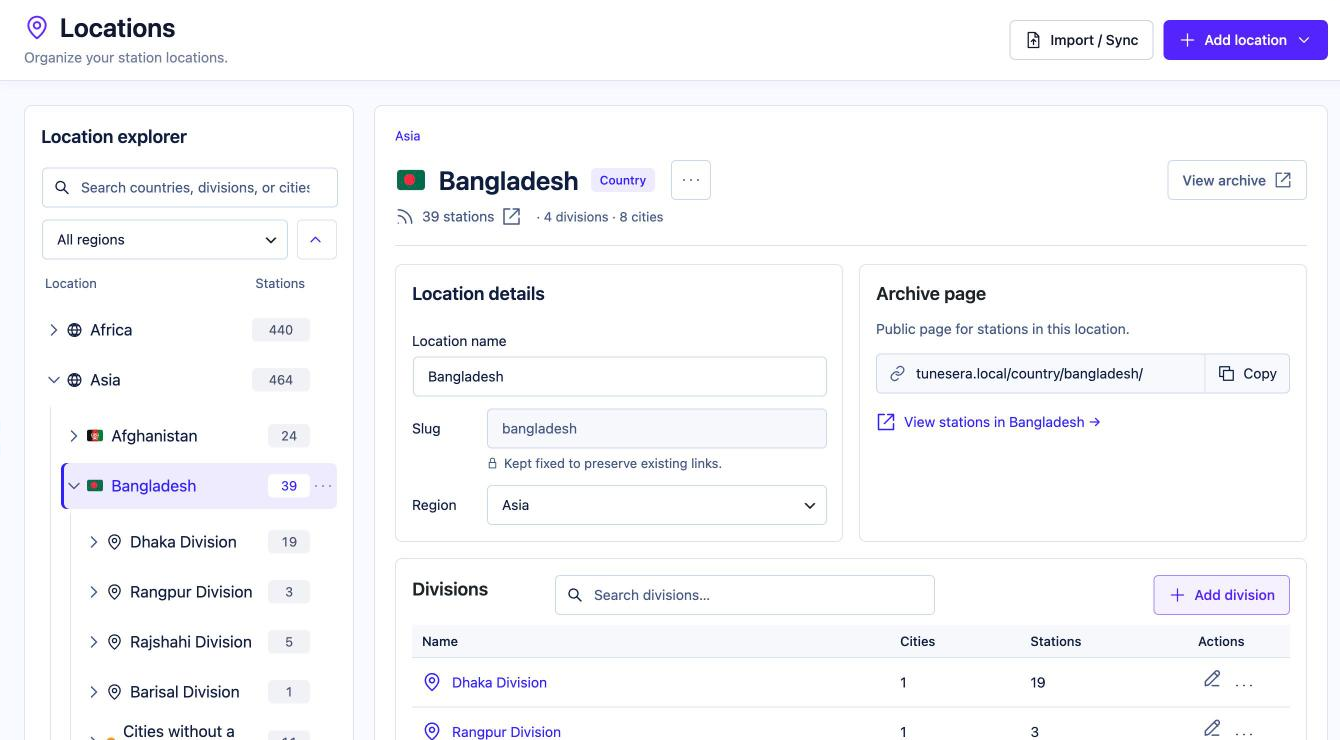Open the three-dot menu on Bangladesh tree row
The height and width of the screenshot is (740, 1340).
click(x=323, y=486)
